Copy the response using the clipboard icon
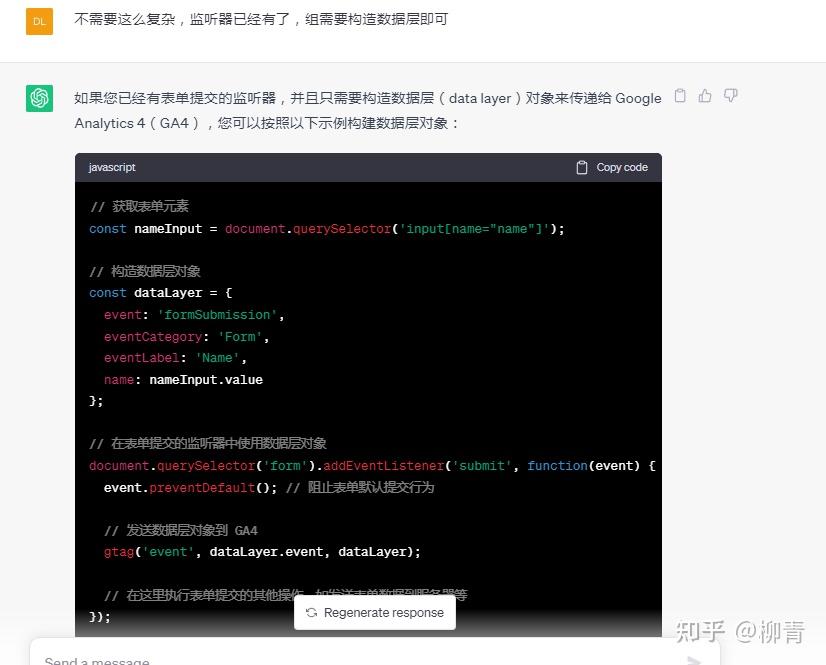Image resolution: width=826 pixels, height=665 pixels. click(680, 94)
